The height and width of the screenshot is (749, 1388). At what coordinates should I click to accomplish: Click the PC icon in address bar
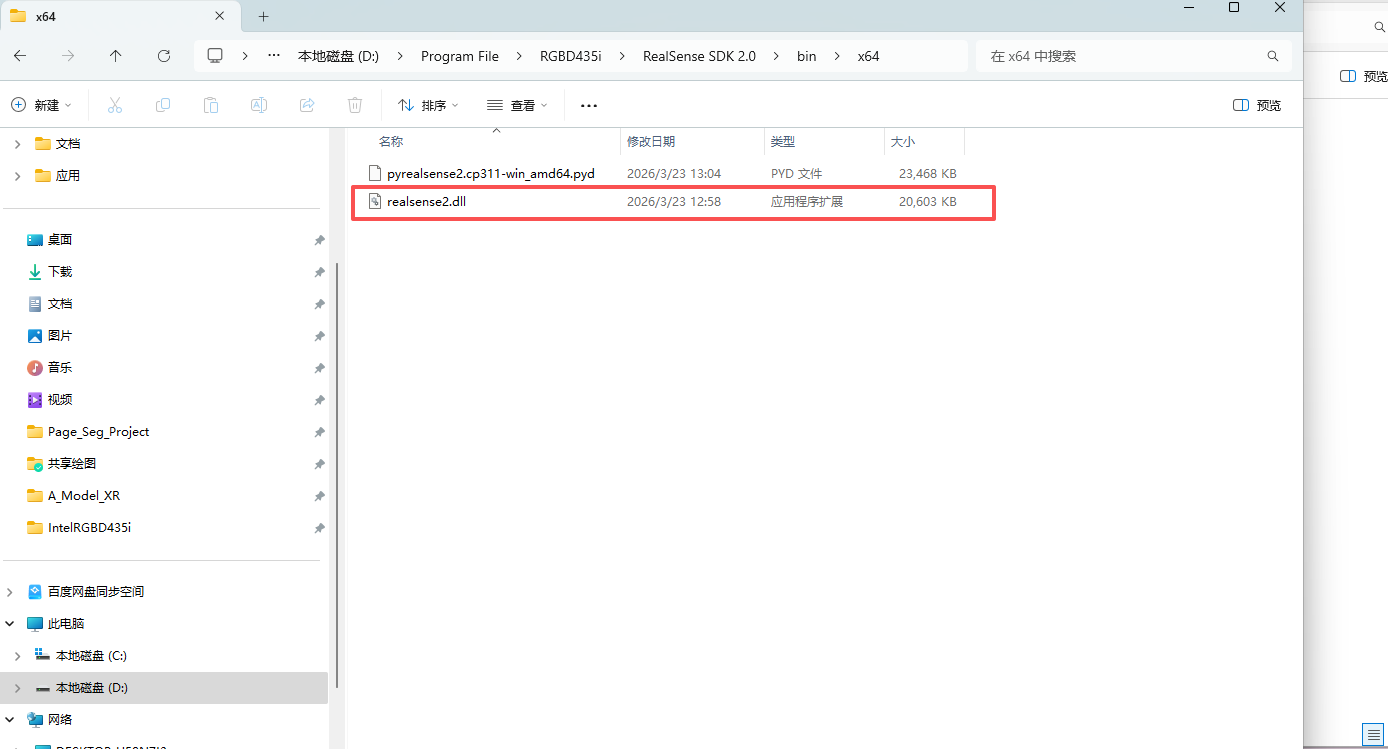pyautogui.click(x=215, y=56)
